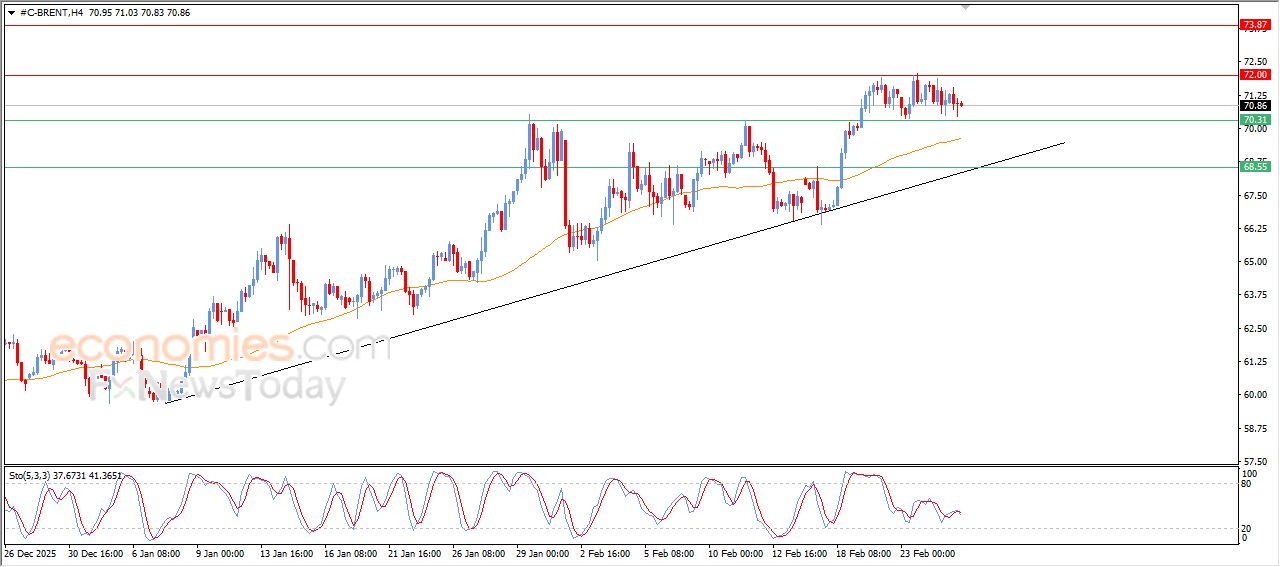
Task: Click the 29 Jan 00:00 date label
Action: (544, 553)
